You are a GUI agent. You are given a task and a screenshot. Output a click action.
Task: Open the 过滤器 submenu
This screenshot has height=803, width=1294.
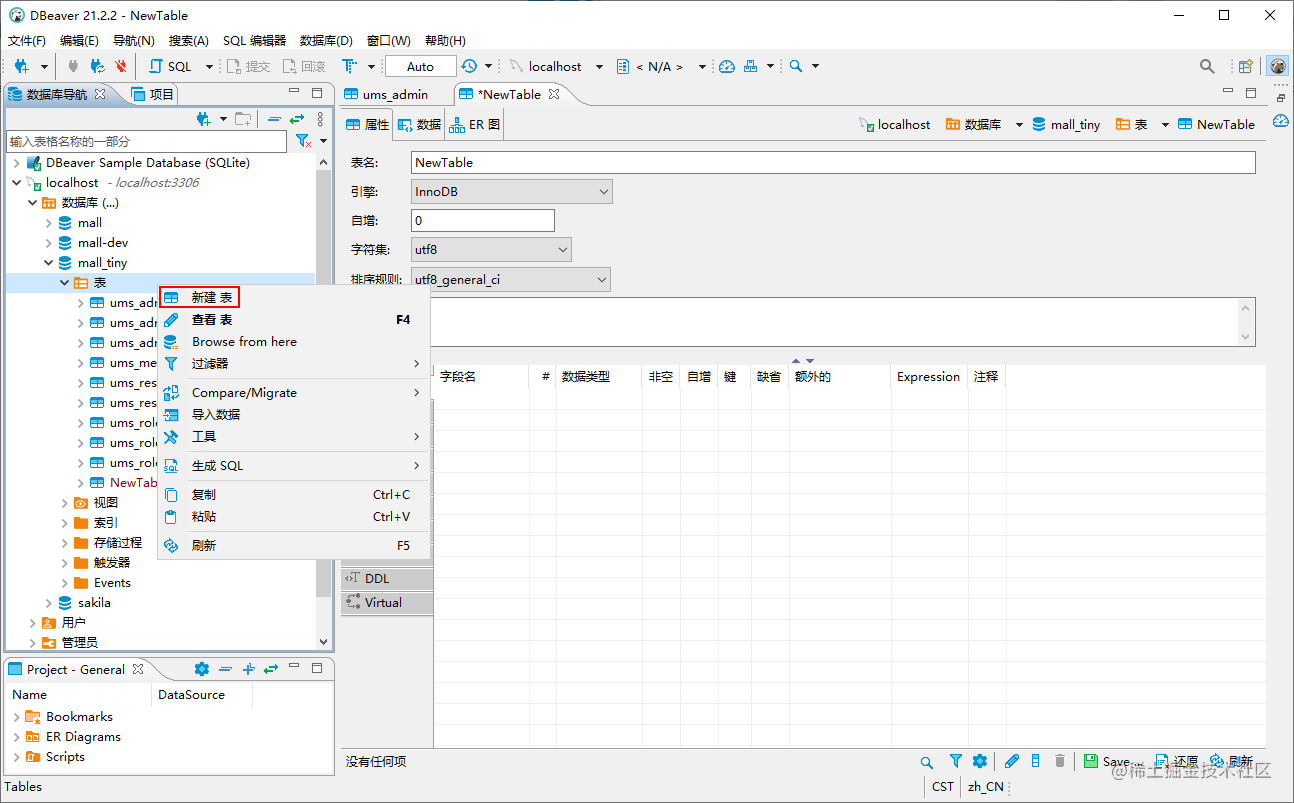(x=294, y=364)
